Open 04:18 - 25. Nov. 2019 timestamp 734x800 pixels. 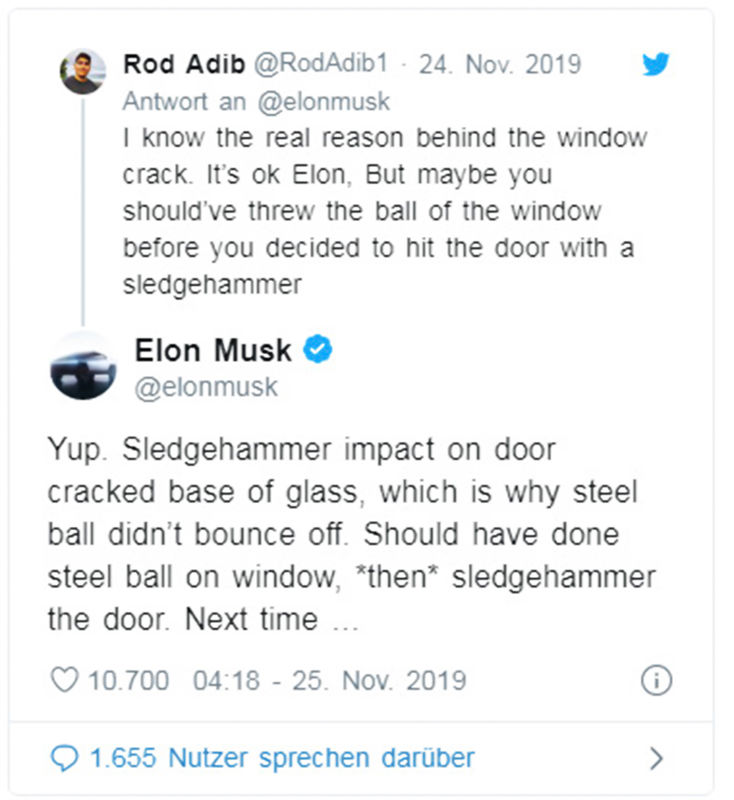pyautogui.click(x=330, y=681)
